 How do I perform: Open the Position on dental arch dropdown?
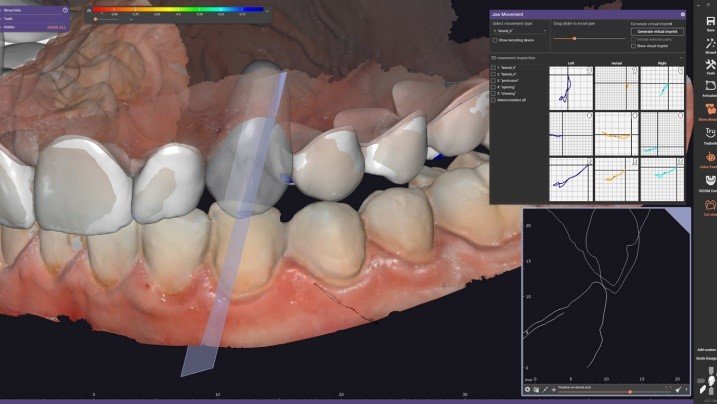click(x=588, y=388)
